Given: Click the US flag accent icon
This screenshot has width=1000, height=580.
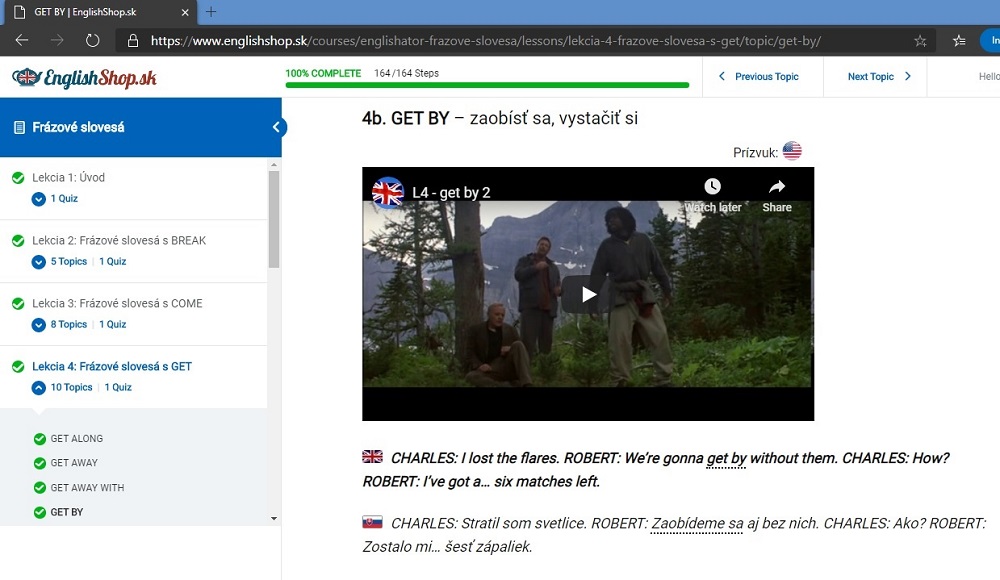Looking at the screenshot, I should [x=792, y=152].
